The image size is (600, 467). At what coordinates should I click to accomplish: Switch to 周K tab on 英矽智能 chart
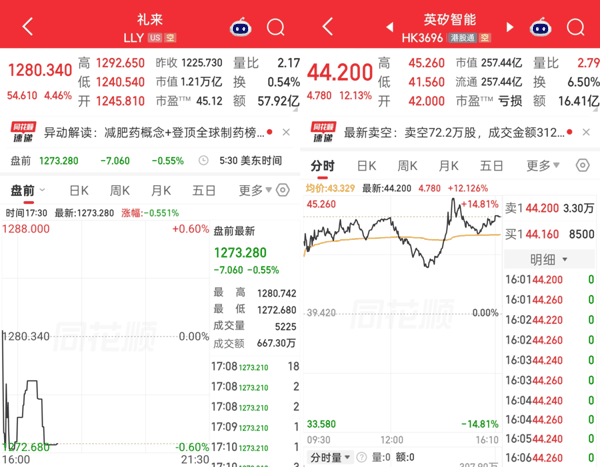click(408, 166)
